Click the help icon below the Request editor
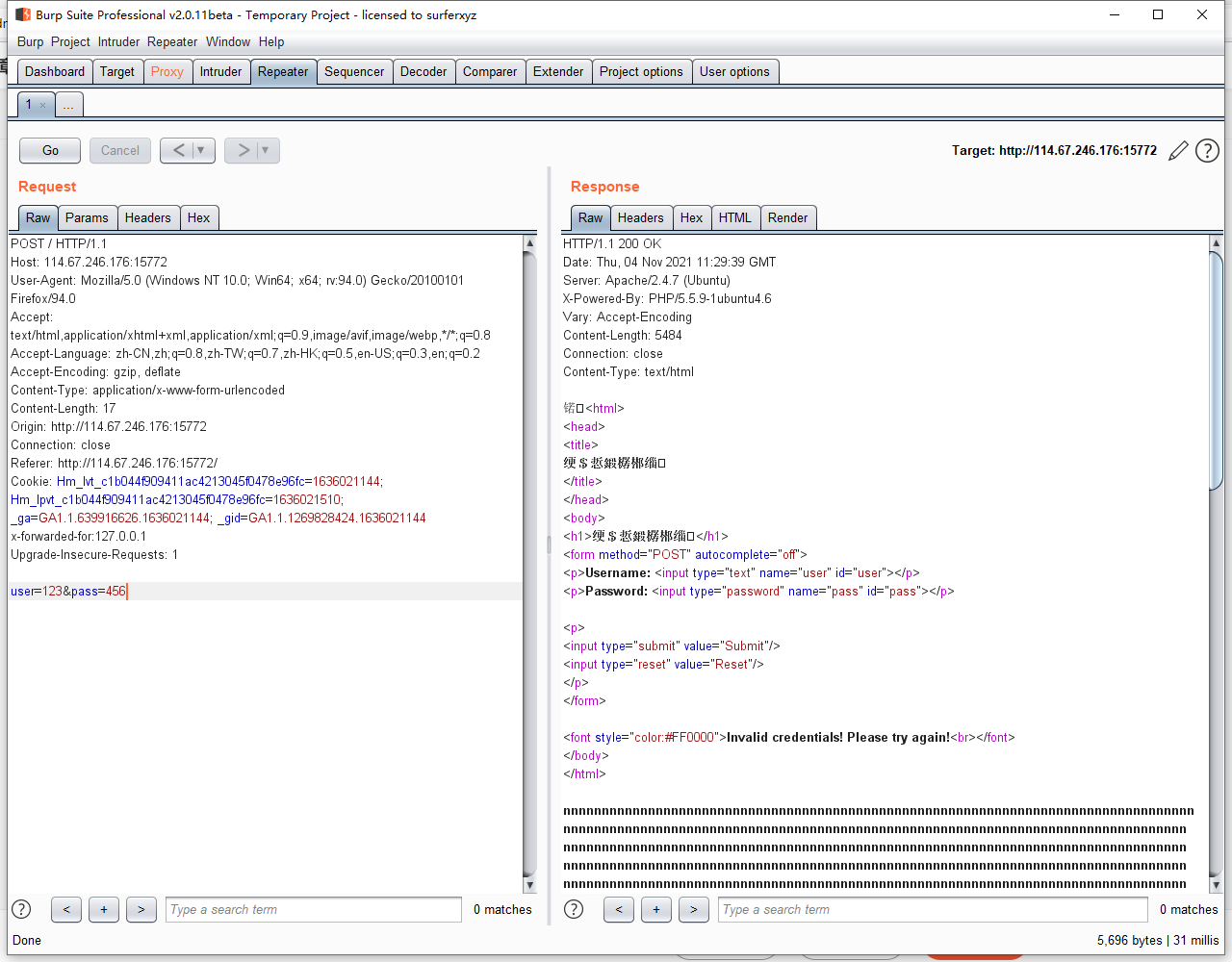The width and height of the screenshot is (1232, 962). point(20,909)
